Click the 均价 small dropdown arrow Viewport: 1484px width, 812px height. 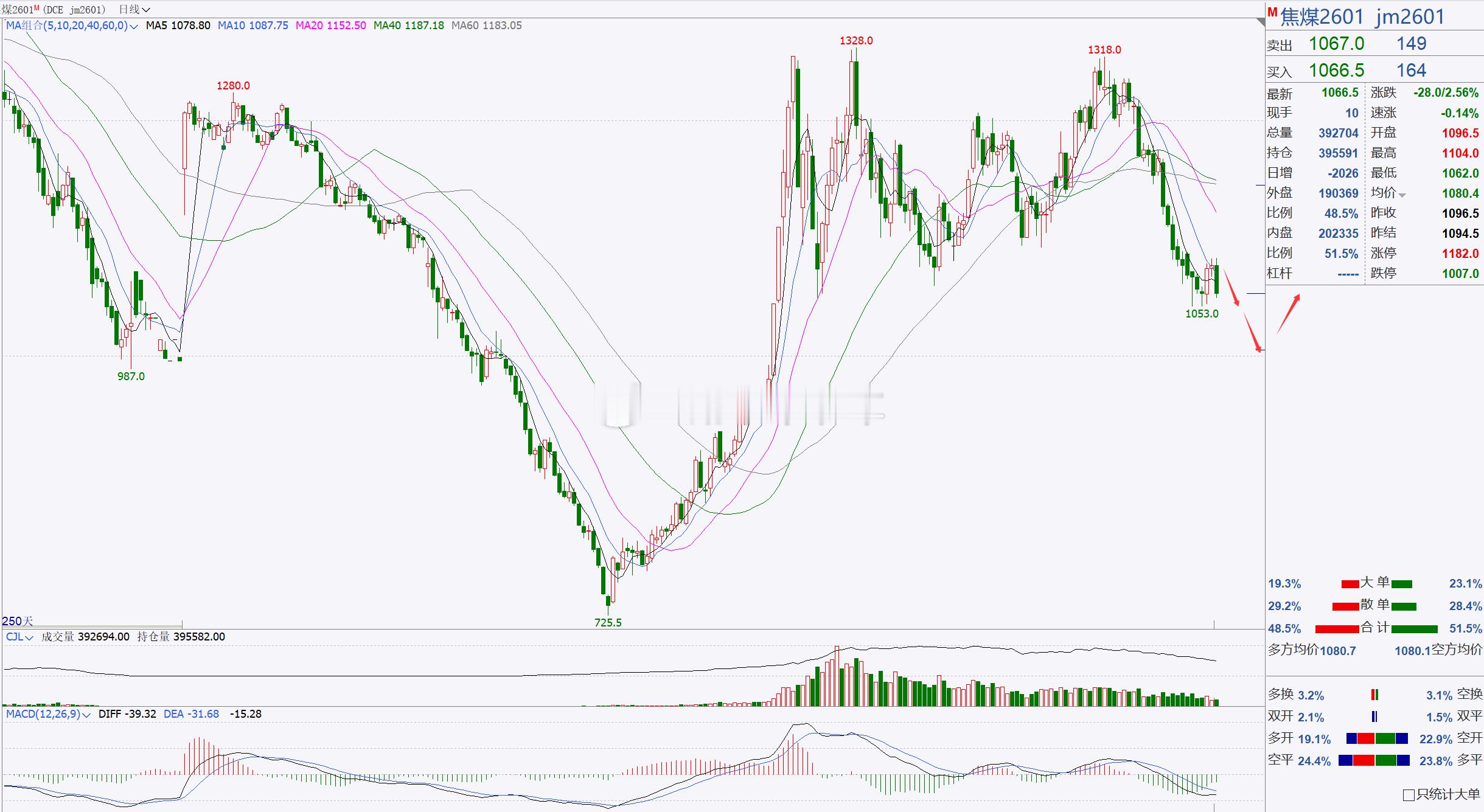click(x=1402, y=195)
